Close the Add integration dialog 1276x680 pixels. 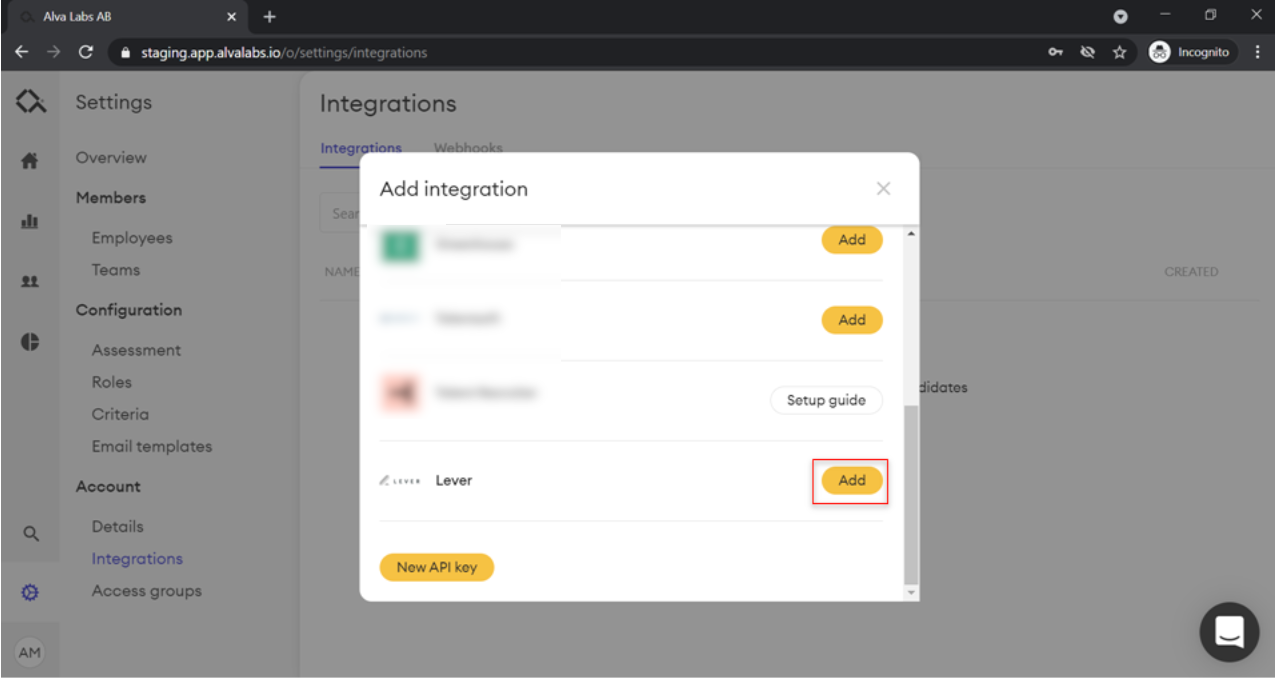point(884,188)
